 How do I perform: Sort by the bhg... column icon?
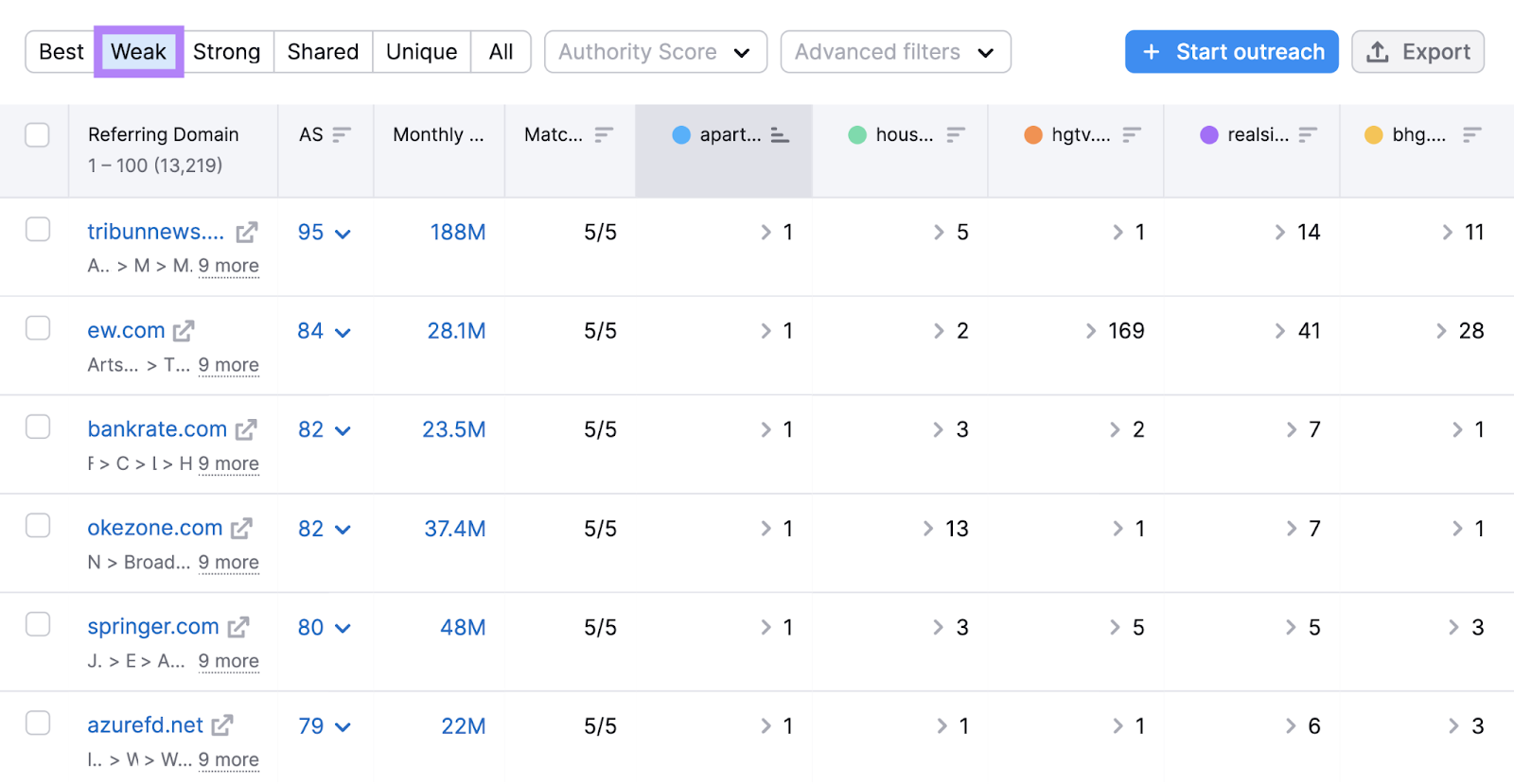point(1471,134)
